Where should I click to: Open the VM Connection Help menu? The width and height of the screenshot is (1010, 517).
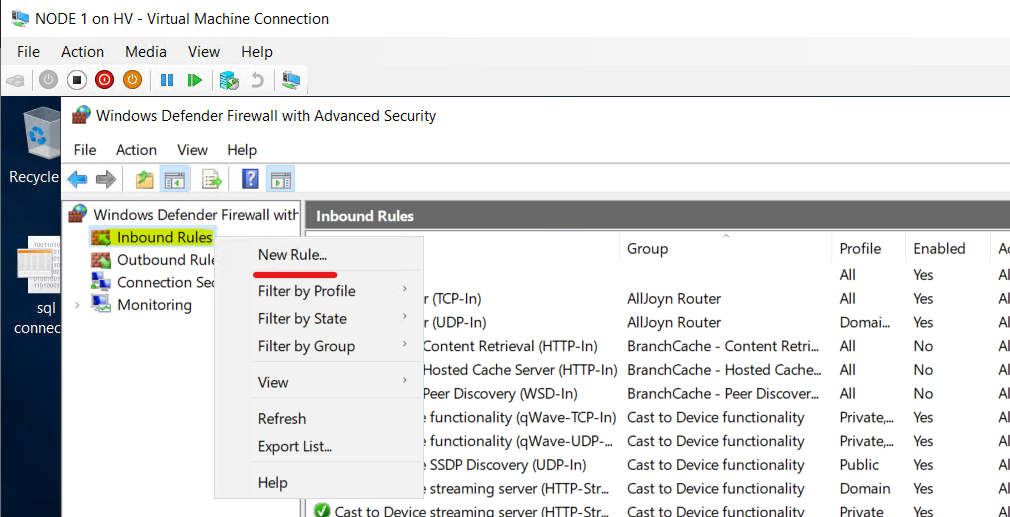click(257, 52)
